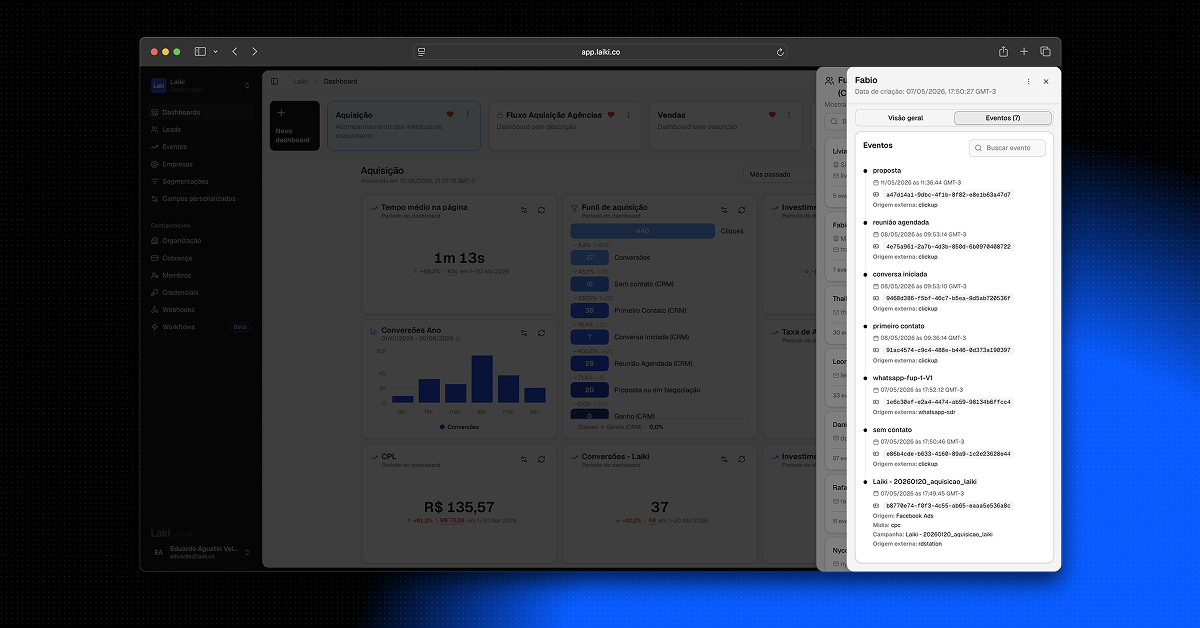
Task: Select the whatsapp-fup-1-V1 event ID 1e6c30ef
Action: [x=948, y=402]
